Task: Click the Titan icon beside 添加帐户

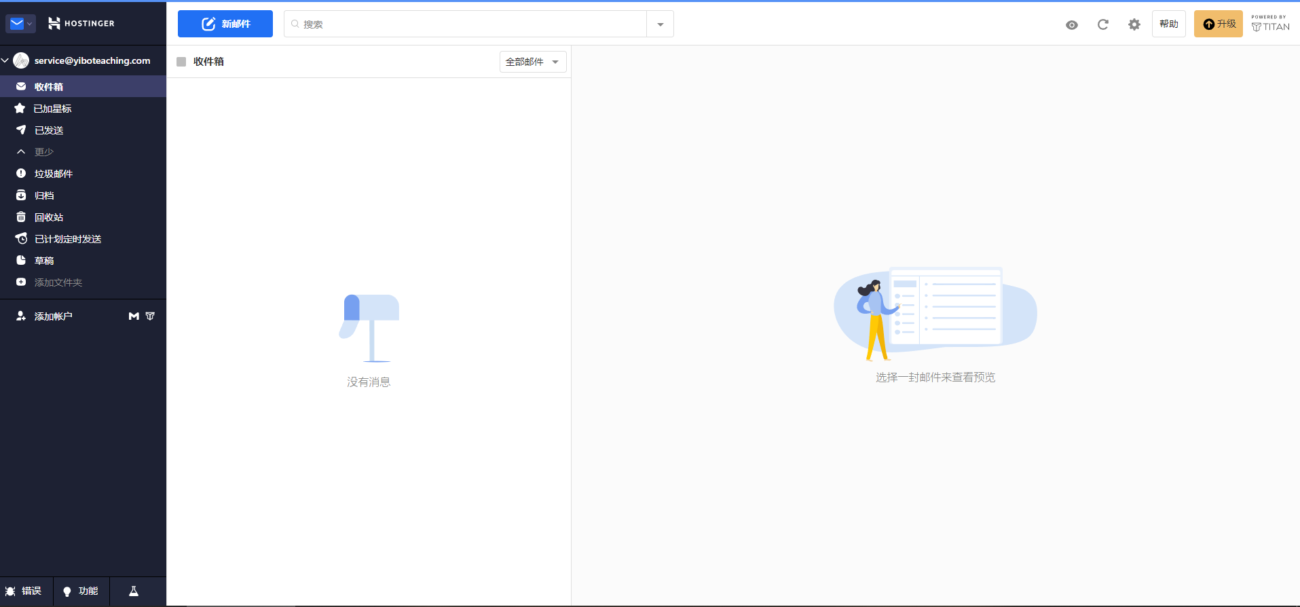Action: click(150, 316)
